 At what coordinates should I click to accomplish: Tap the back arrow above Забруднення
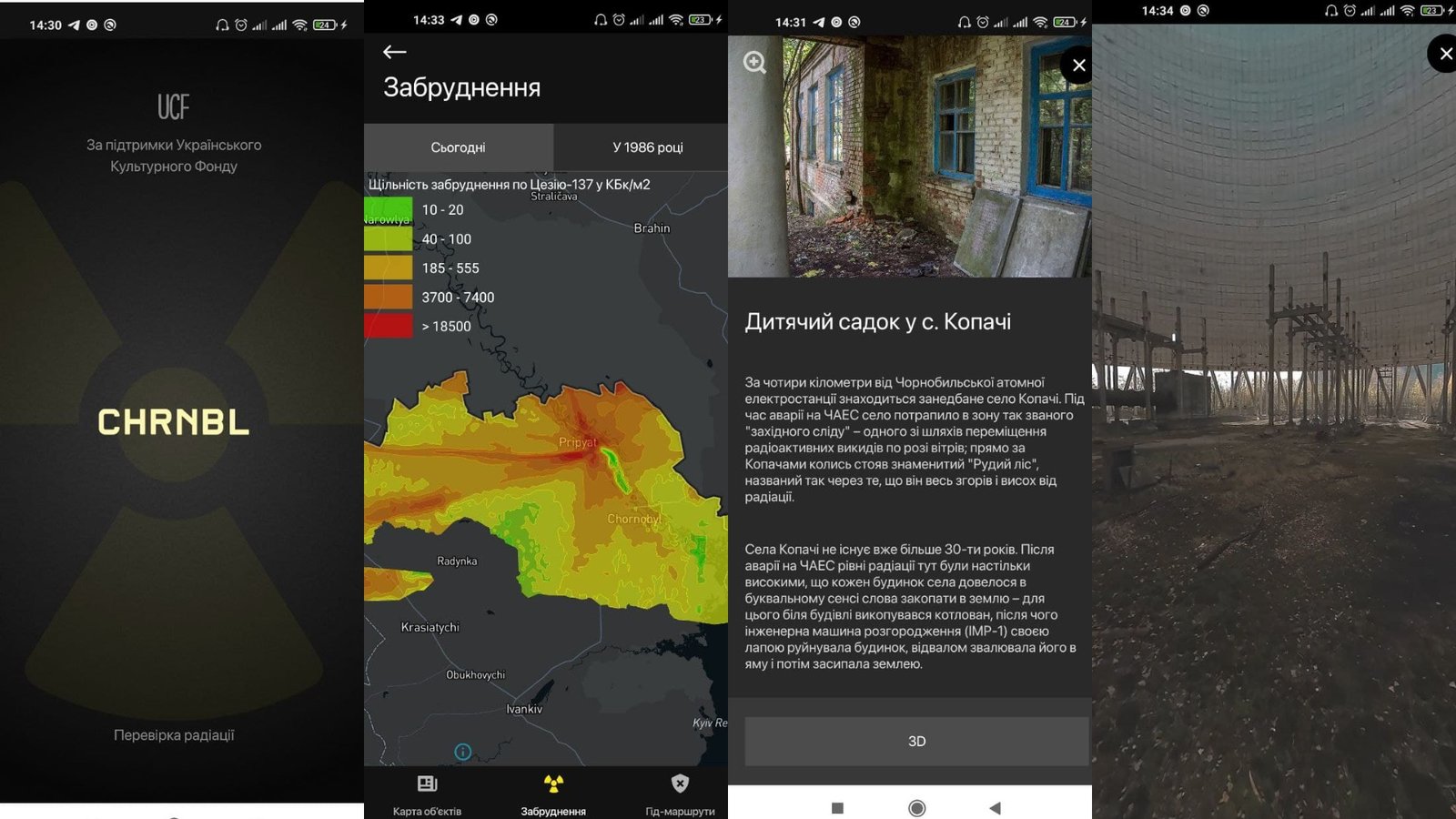(394, 53)
